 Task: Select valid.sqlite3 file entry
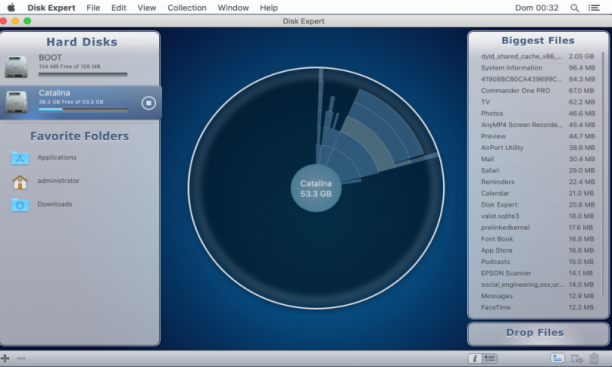(538, 216)
